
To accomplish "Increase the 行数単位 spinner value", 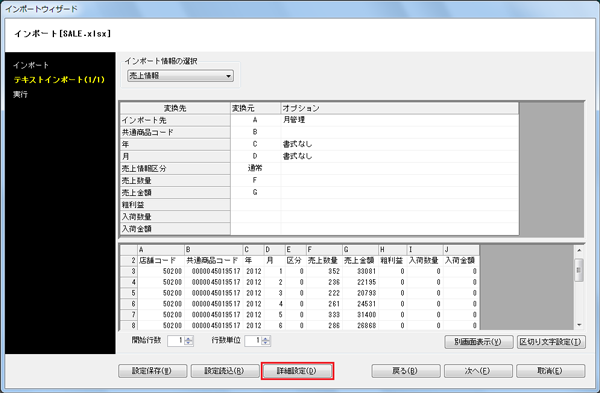I will pos(266,338).
